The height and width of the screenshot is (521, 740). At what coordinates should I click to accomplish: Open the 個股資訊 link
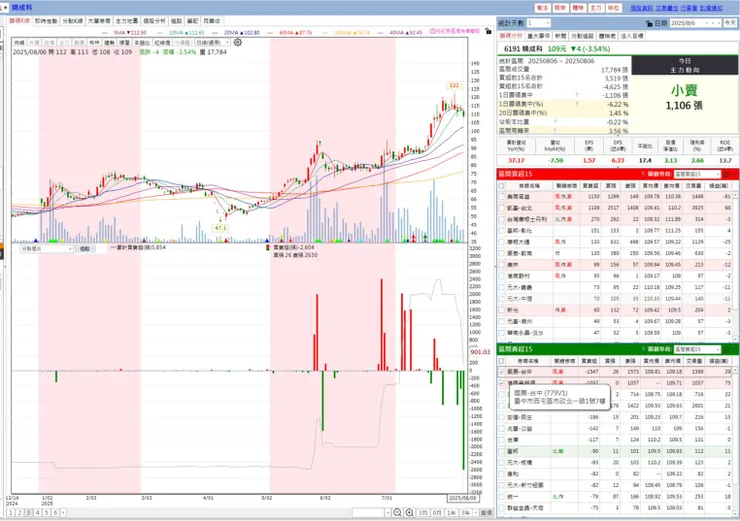(641, 8)
